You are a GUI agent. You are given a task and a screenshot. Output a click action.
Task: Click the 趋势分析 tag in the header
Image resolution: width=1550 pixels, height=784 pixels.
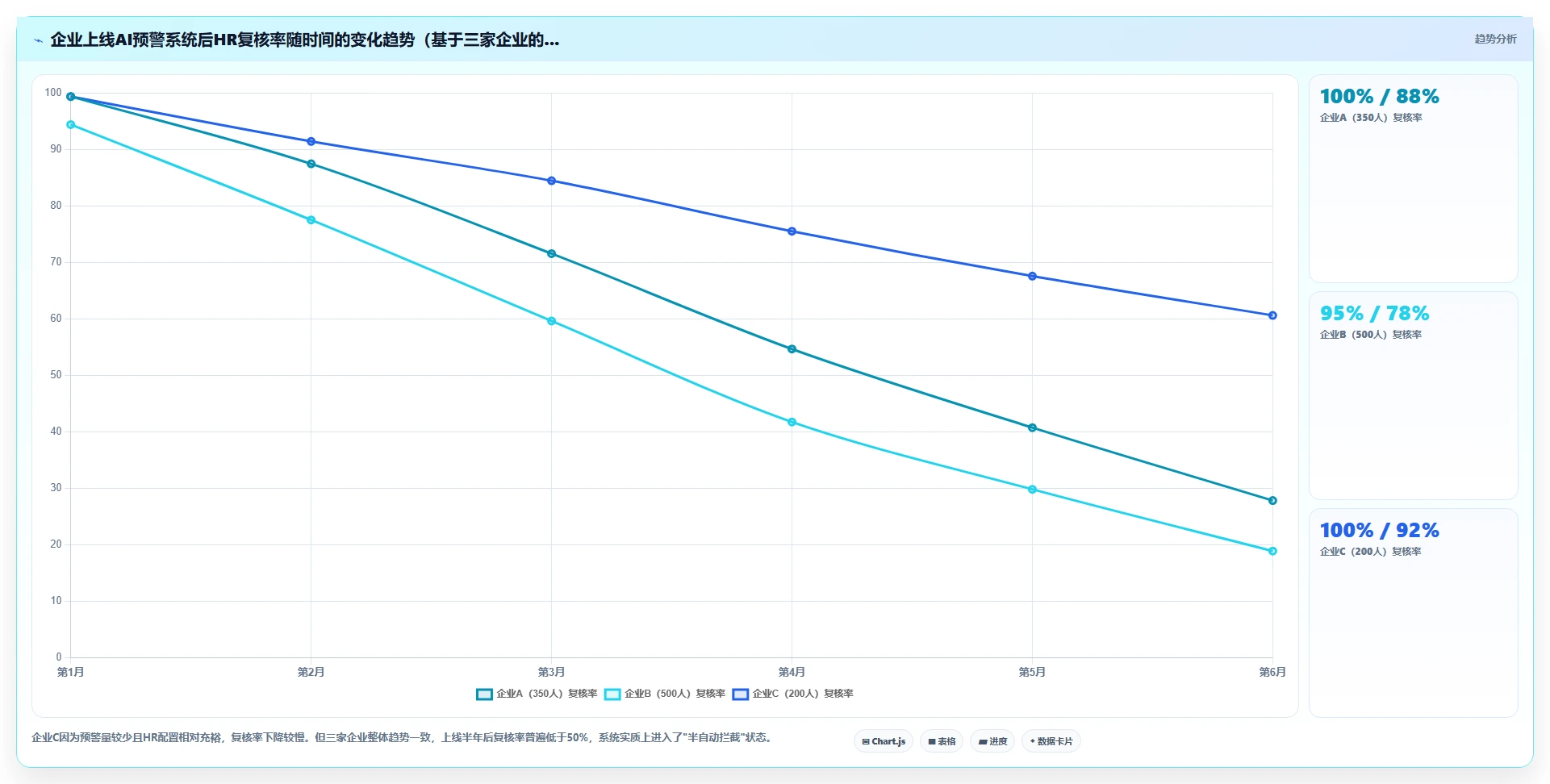(1495, 39)
